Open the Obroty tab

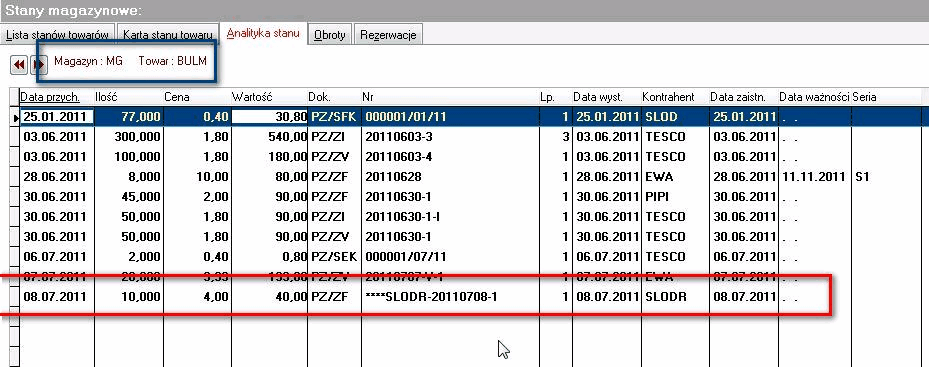point(330,35)
